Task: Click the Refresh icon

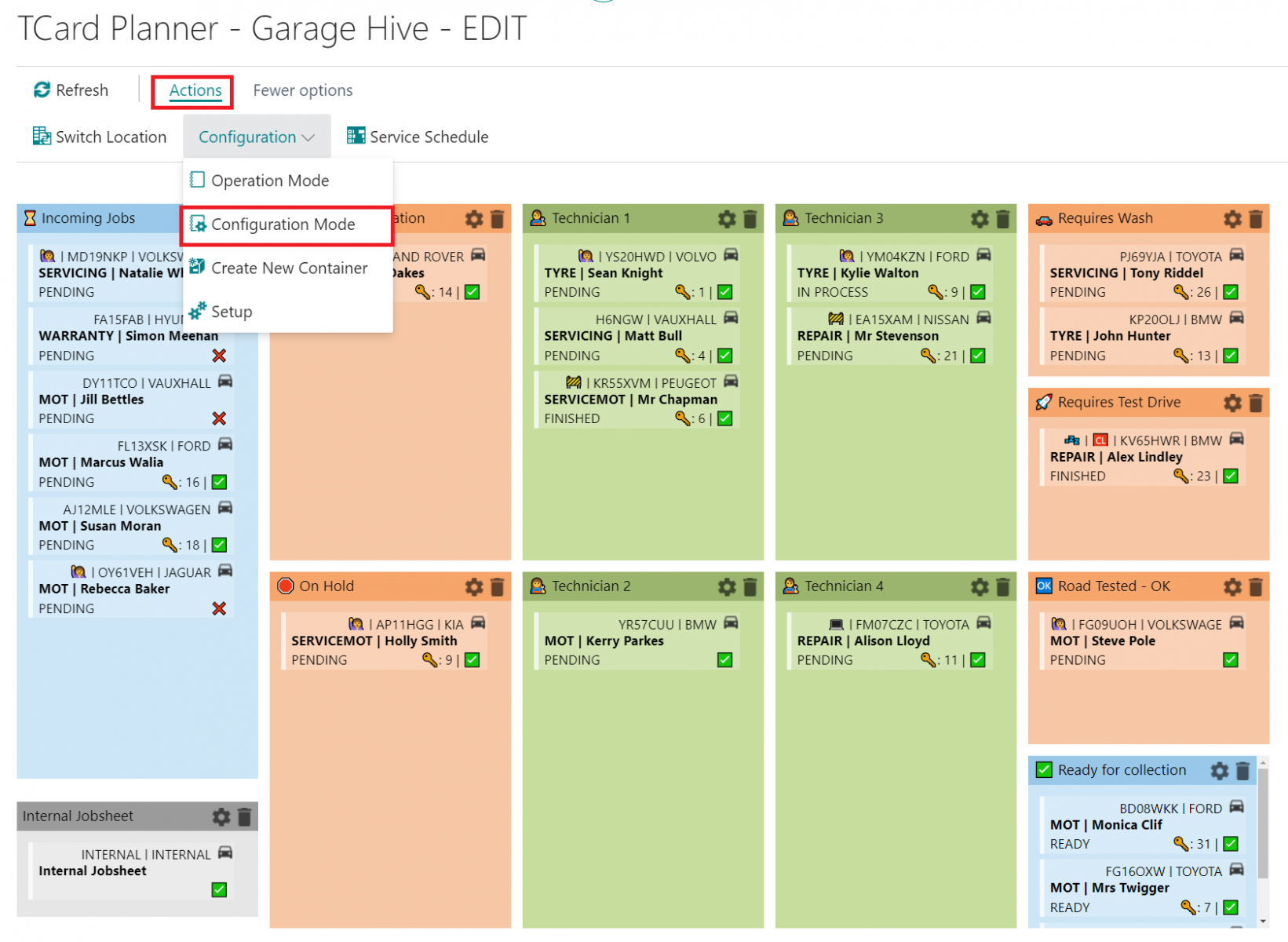Action: (42, 89)
